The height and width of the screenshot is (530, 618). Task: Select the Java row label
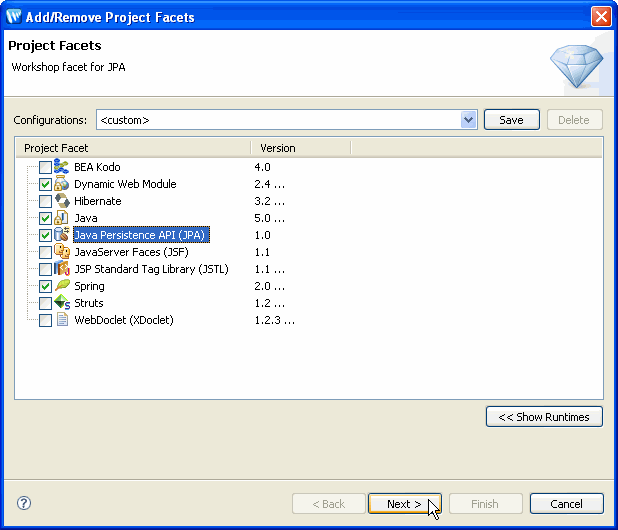(x=86, y=218)
